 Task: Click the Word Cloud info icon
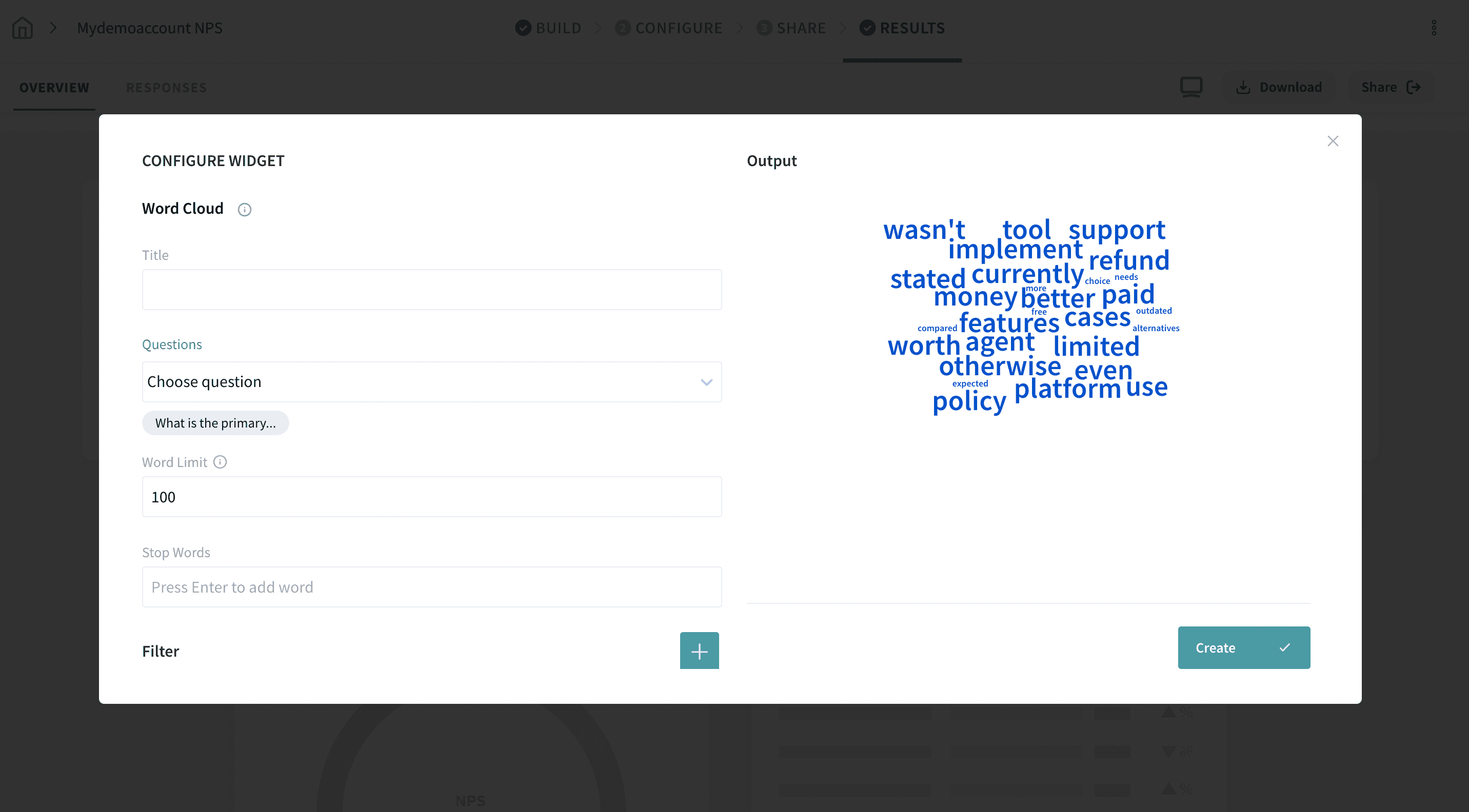(244, 210)
